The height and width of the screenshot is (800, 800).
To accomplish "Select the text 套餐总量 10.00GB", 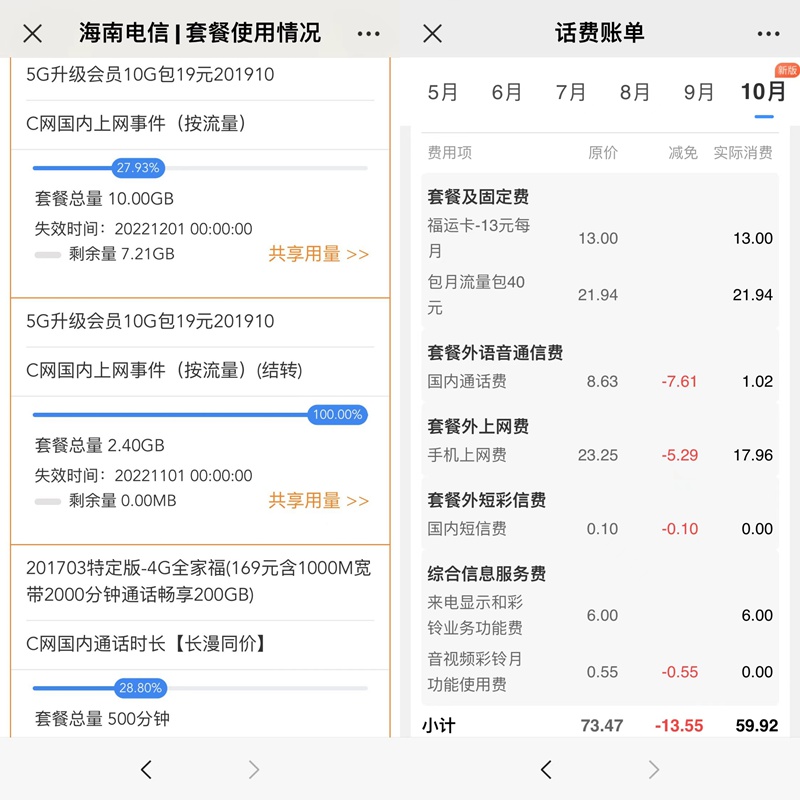I will [x=104, y=198].
